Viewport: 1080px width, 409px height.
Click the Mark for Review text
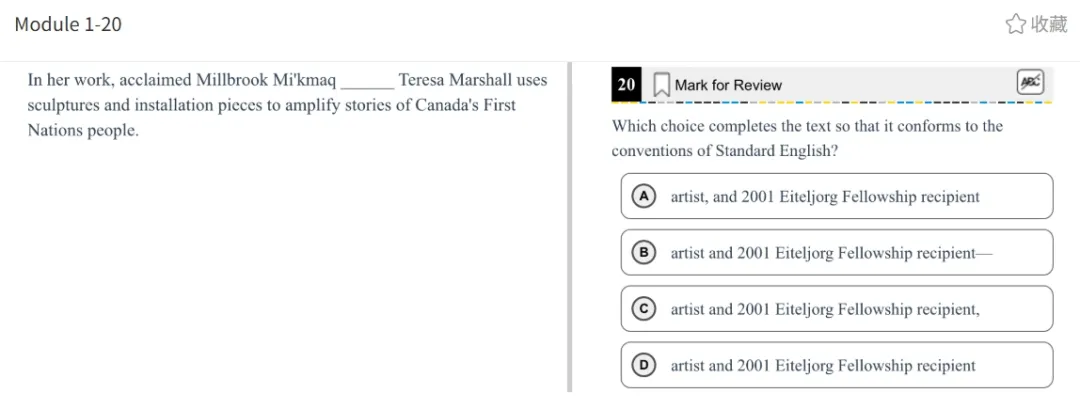pos(728,85)
